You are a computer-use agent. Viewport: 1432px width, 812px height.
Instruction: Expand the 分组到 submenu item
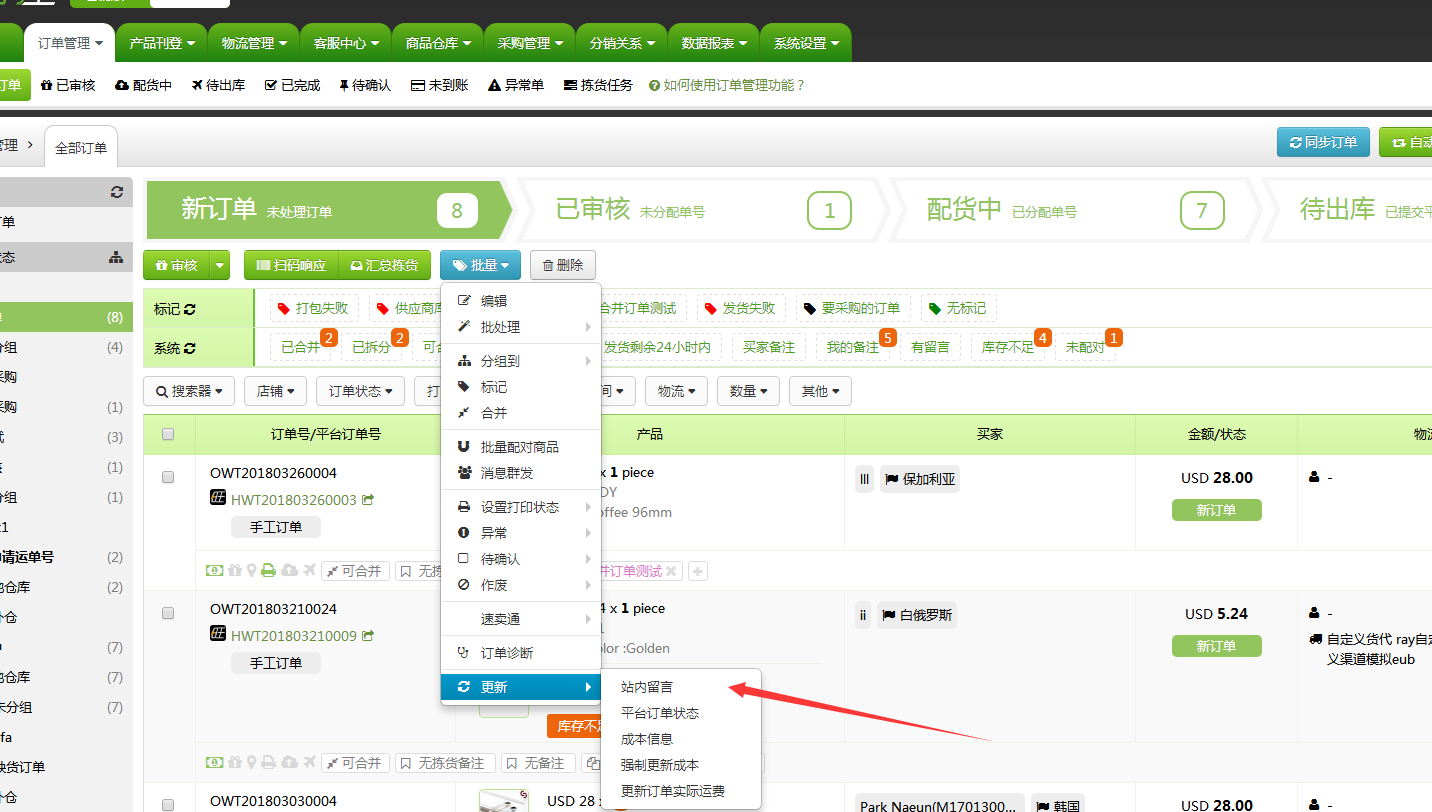[521, 361]
